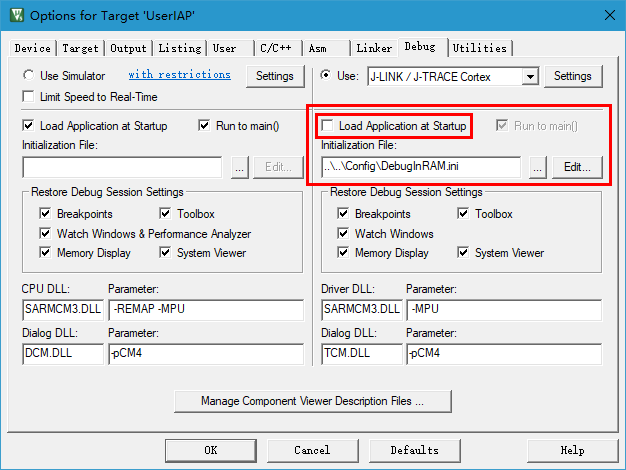Toggle J-LINK Toolbox checkbox
Viewport: 626px width, 470px height.
pyautogui.click(x=463, y=213)
